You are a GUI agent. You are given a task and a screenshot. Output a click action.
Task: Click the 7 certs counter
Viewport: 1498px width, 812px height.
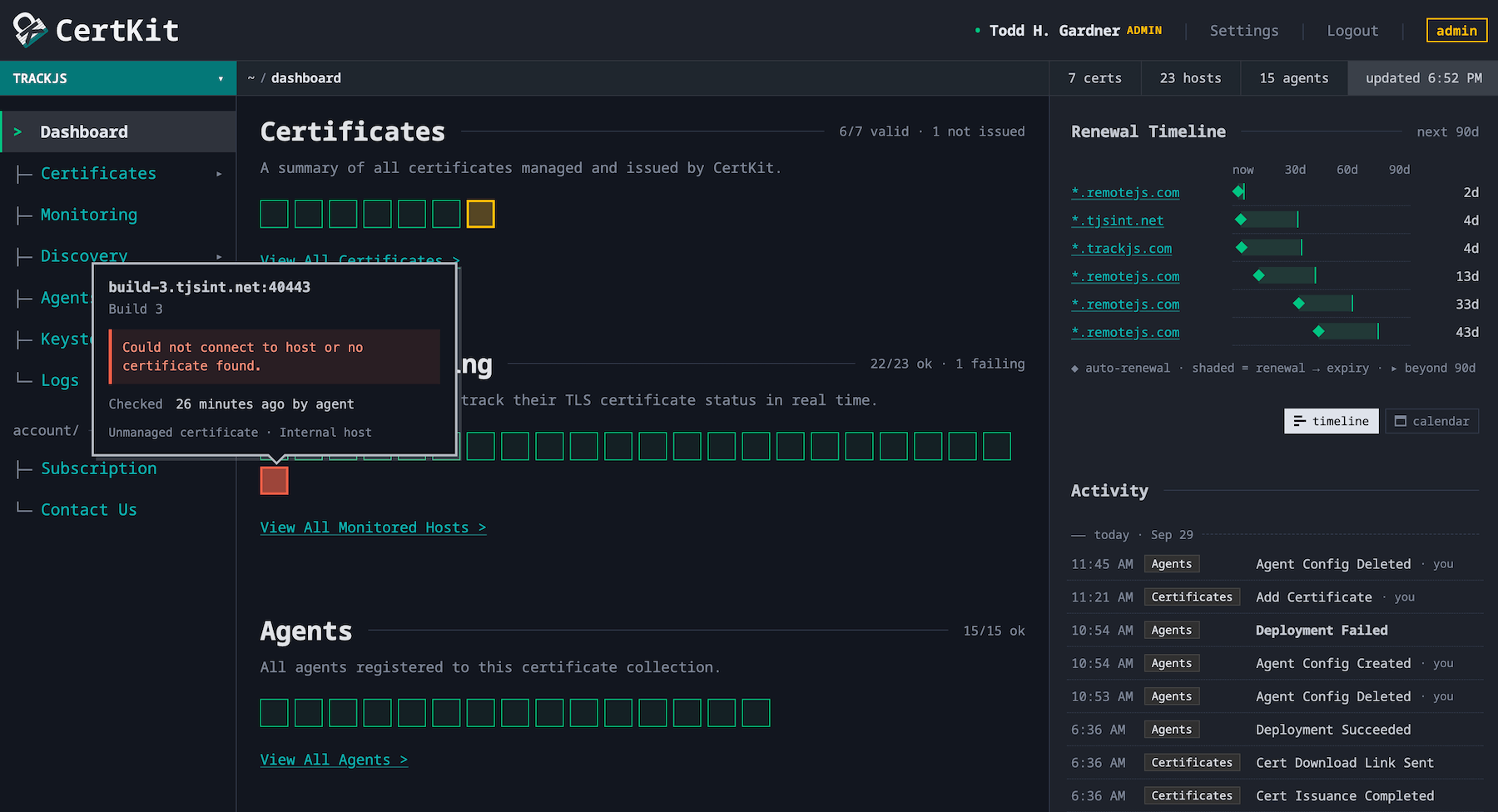point(1095,78)
